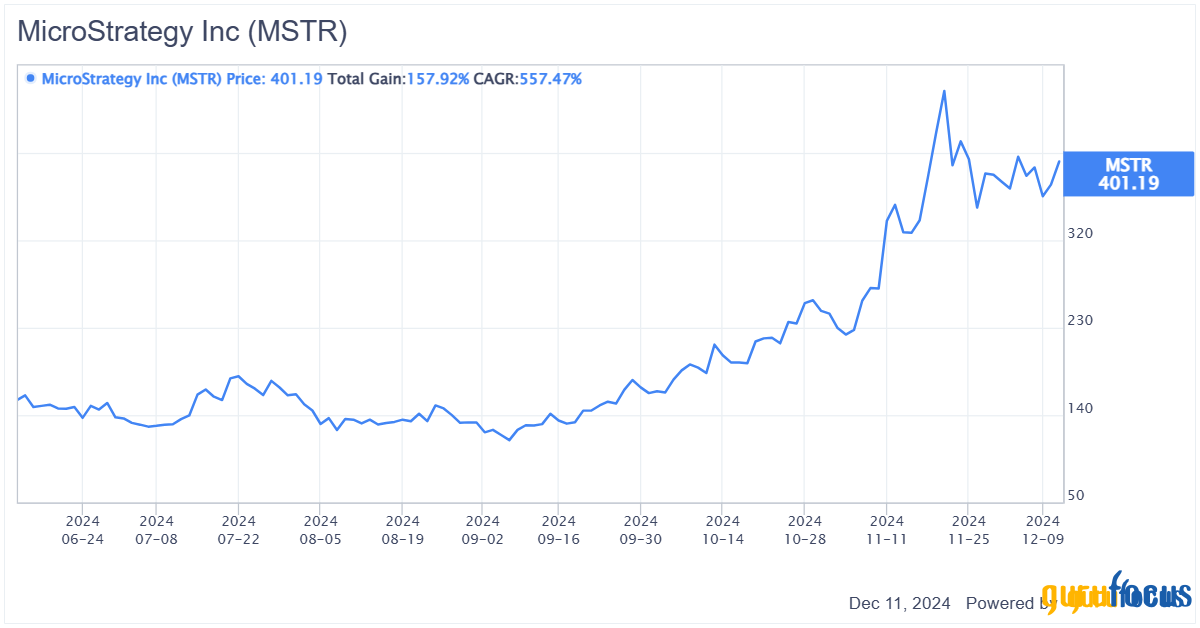The height and width of the screenshot is (628, 1200).
Task: Select the Total Gain 157.92% legend value
Action: click(398, 78)
